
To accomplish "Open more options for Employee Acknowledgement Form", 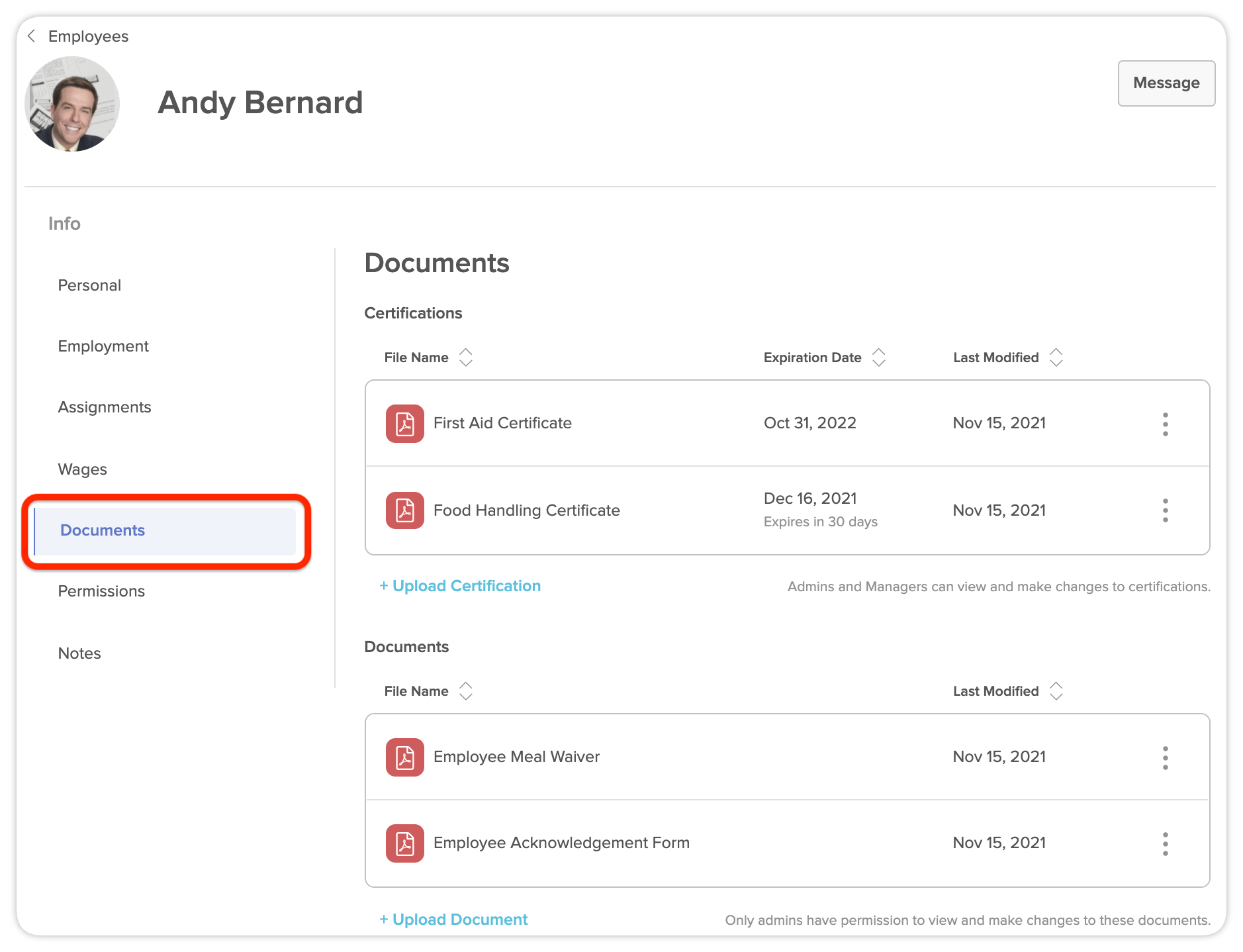I will click(1165, 843).
